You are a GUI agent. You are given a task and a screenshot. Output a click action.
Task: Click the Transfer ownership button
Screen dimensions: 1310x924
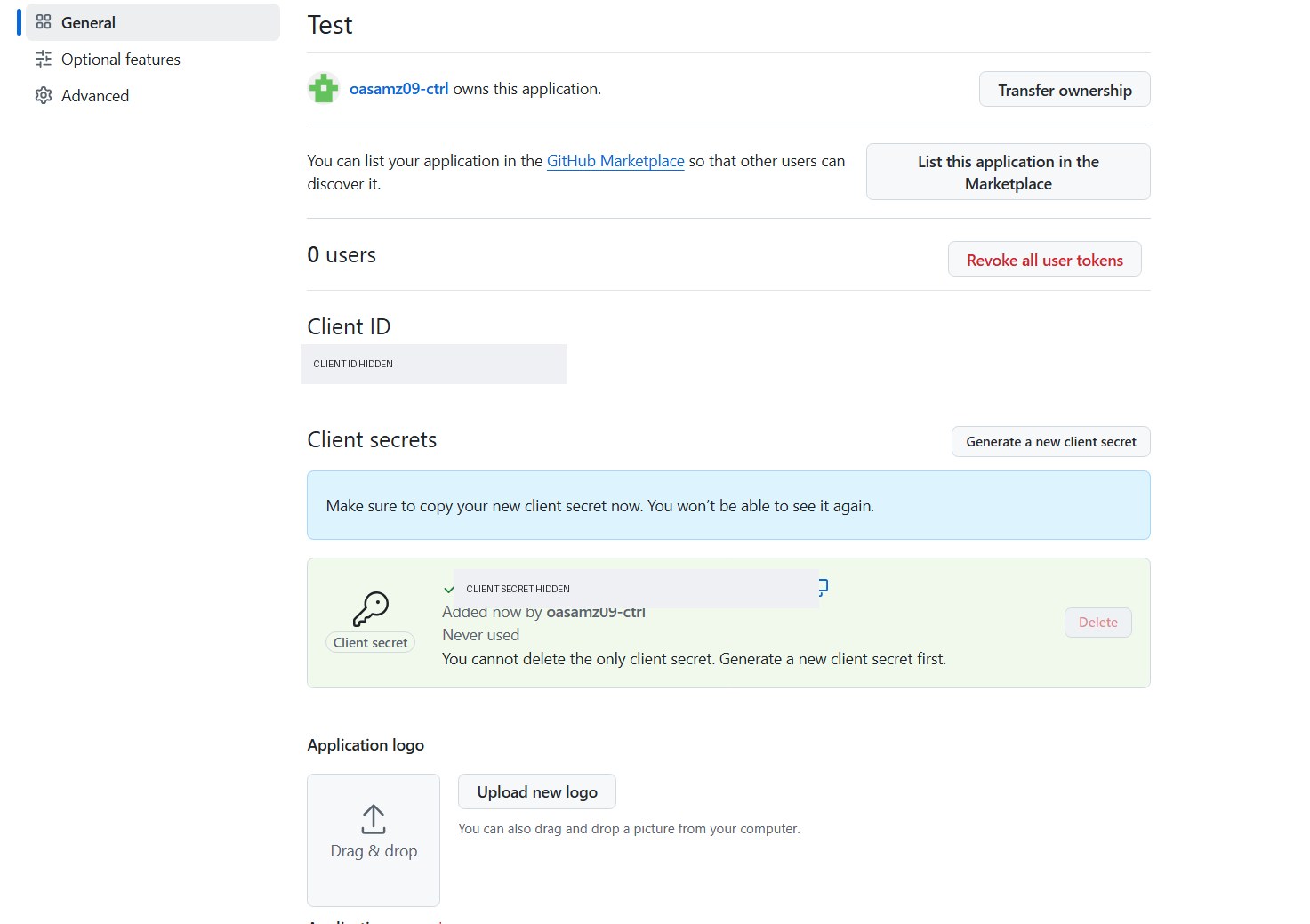click(1065, 90)
